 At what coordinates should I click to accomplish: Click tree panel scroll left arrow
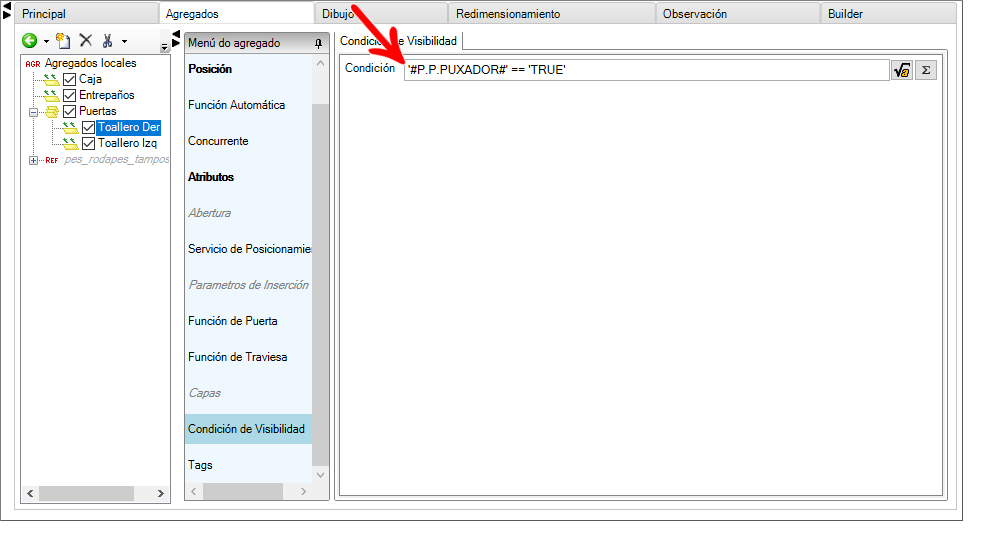[30, 493]
